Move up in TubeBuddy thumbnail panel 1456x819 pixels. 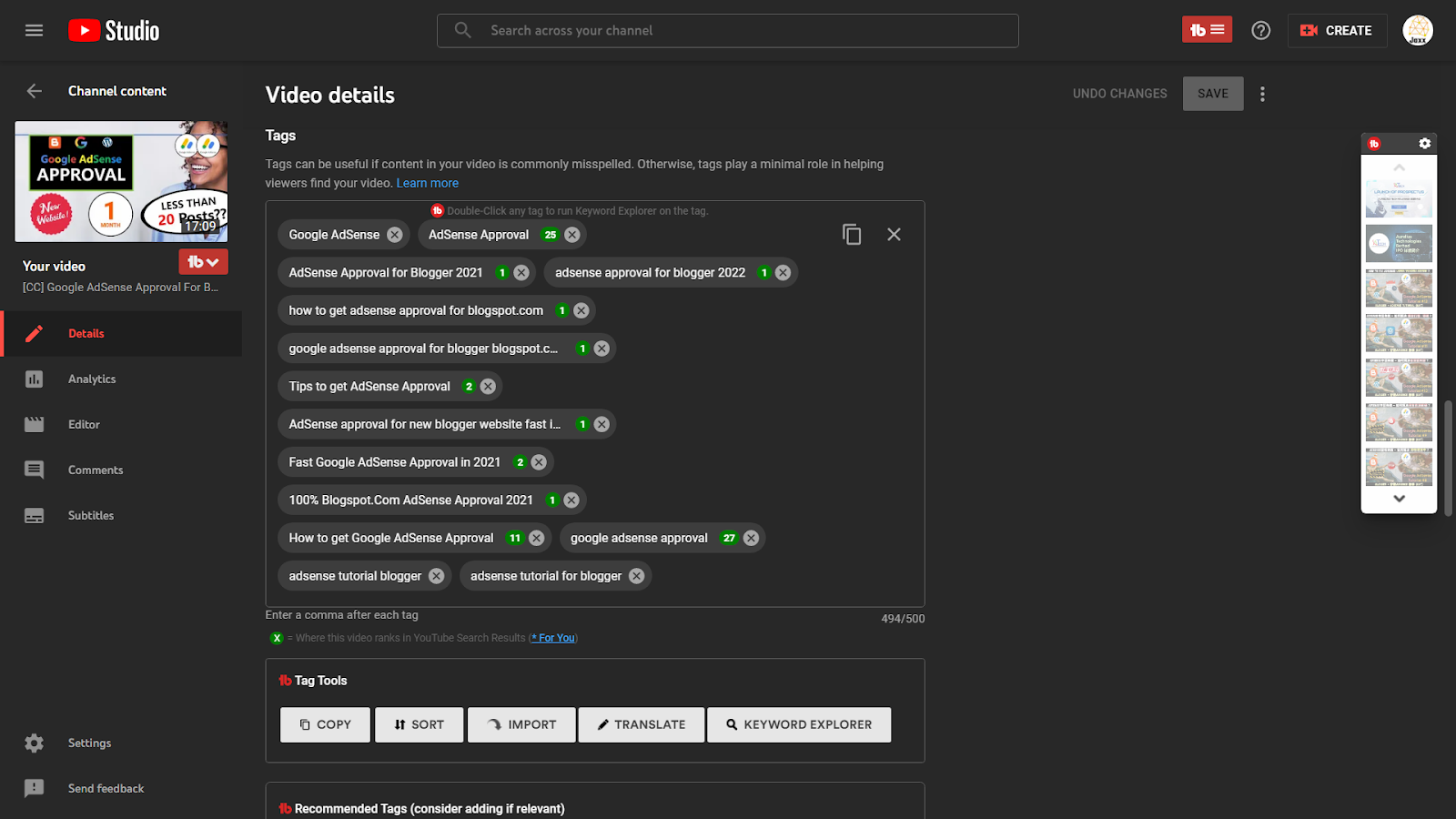(1399, 167)
